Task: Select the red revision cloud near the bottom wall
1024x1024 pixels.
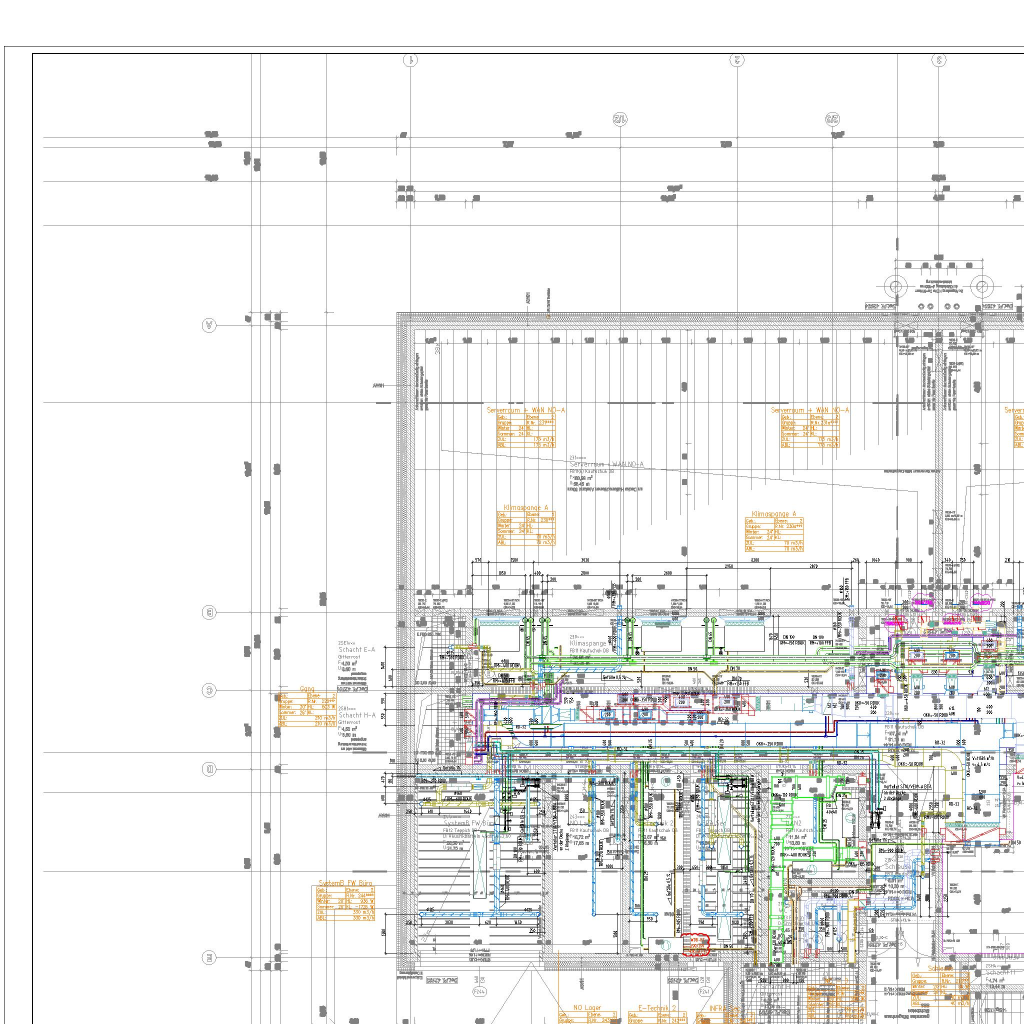Action: pyautogui.click(x=695, y=943)
